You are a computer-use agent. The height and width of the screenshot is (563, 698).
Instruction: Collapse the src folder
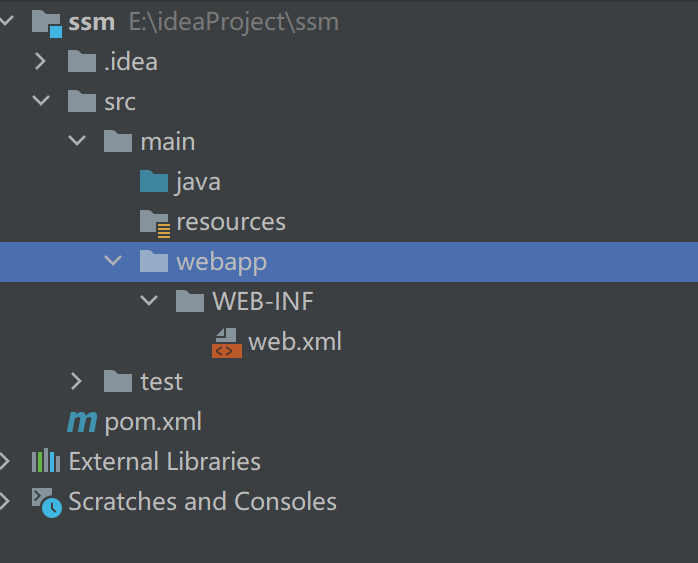[x=41, y=101]
